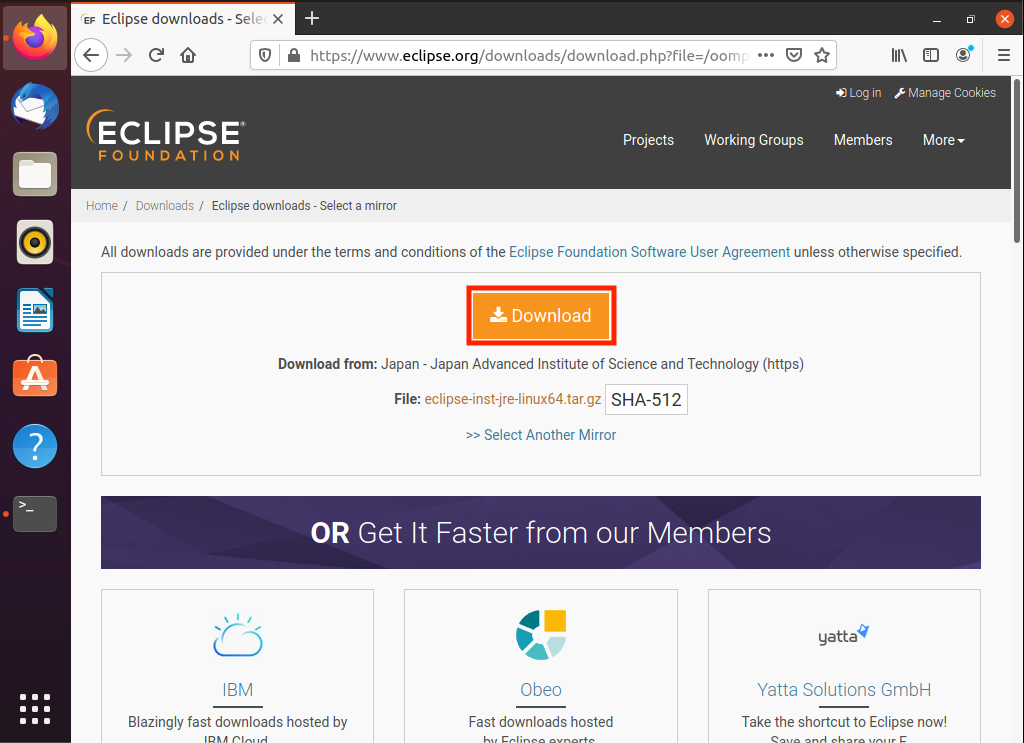1024x743 pixels.
Task: Click Manage Cookies link
Action: pyautogui.click(x=945, y=93)
